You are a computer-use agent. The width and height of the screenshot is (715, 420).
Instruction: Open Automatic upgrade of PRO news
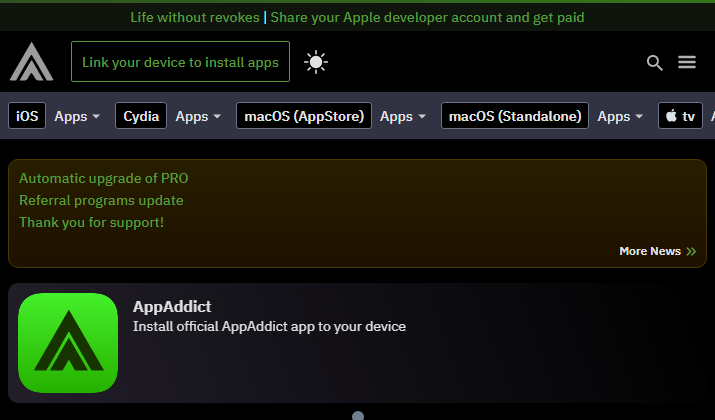click(104, 178)
